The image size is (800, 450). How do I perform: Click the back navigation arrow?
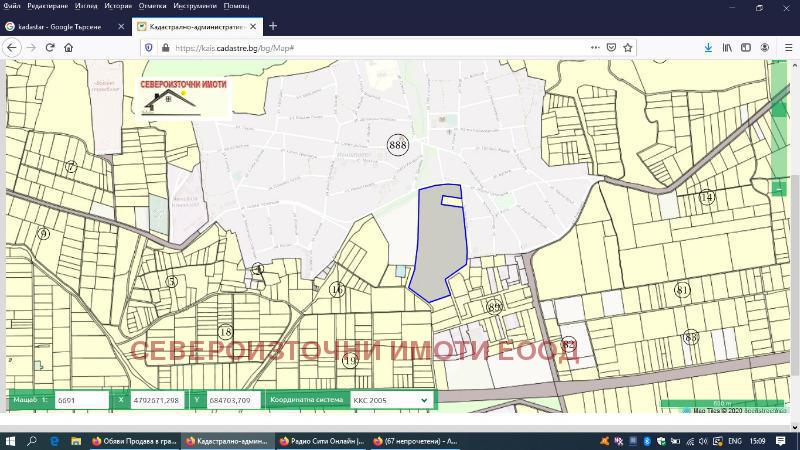coord(12,47)
